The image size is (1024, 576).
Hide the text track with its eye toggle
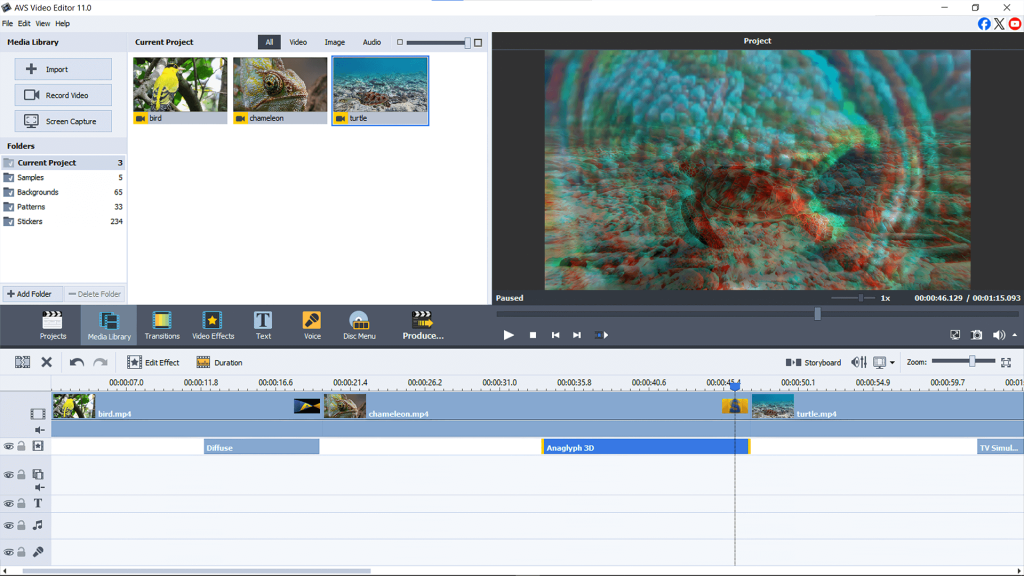[8, 503]
